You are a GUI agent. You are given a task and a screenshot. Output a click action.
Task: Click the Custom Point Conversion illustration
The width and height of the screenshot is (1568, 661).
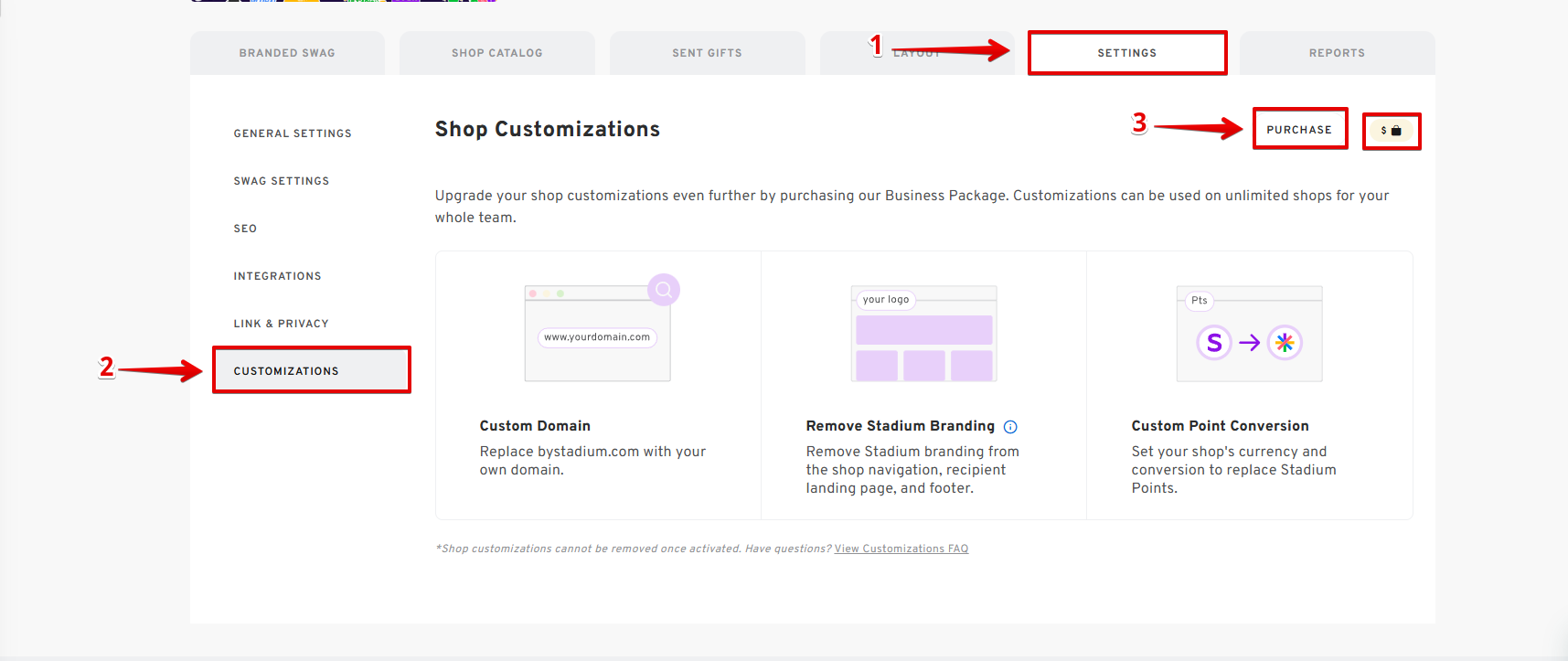pos(1249,334)
